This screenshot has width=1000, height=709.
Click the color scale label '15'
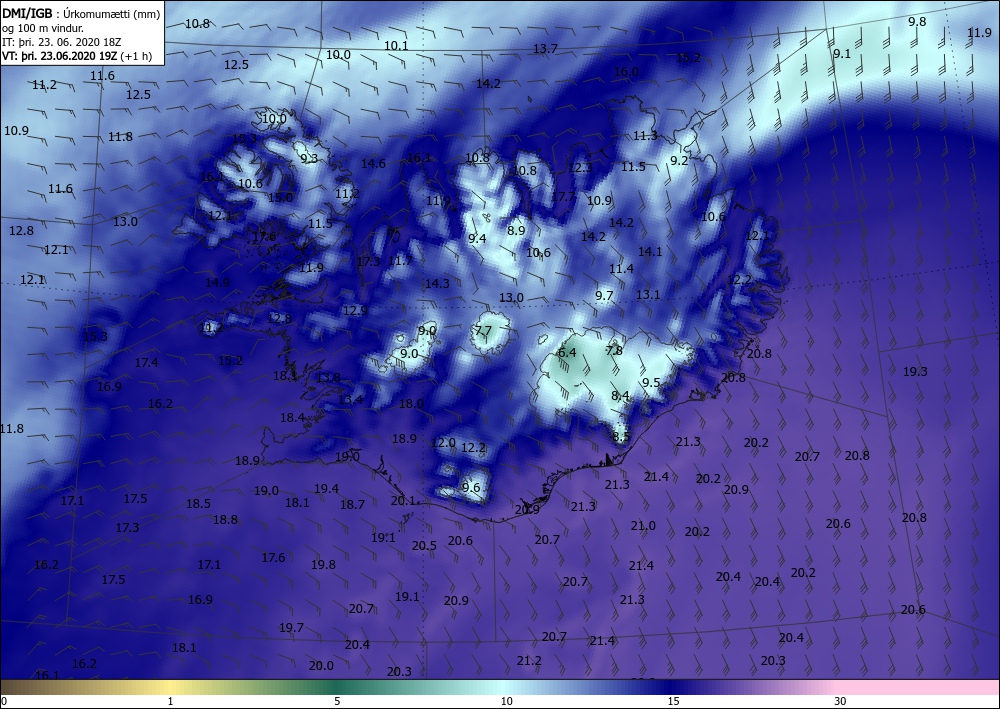[x=673, y=701]
